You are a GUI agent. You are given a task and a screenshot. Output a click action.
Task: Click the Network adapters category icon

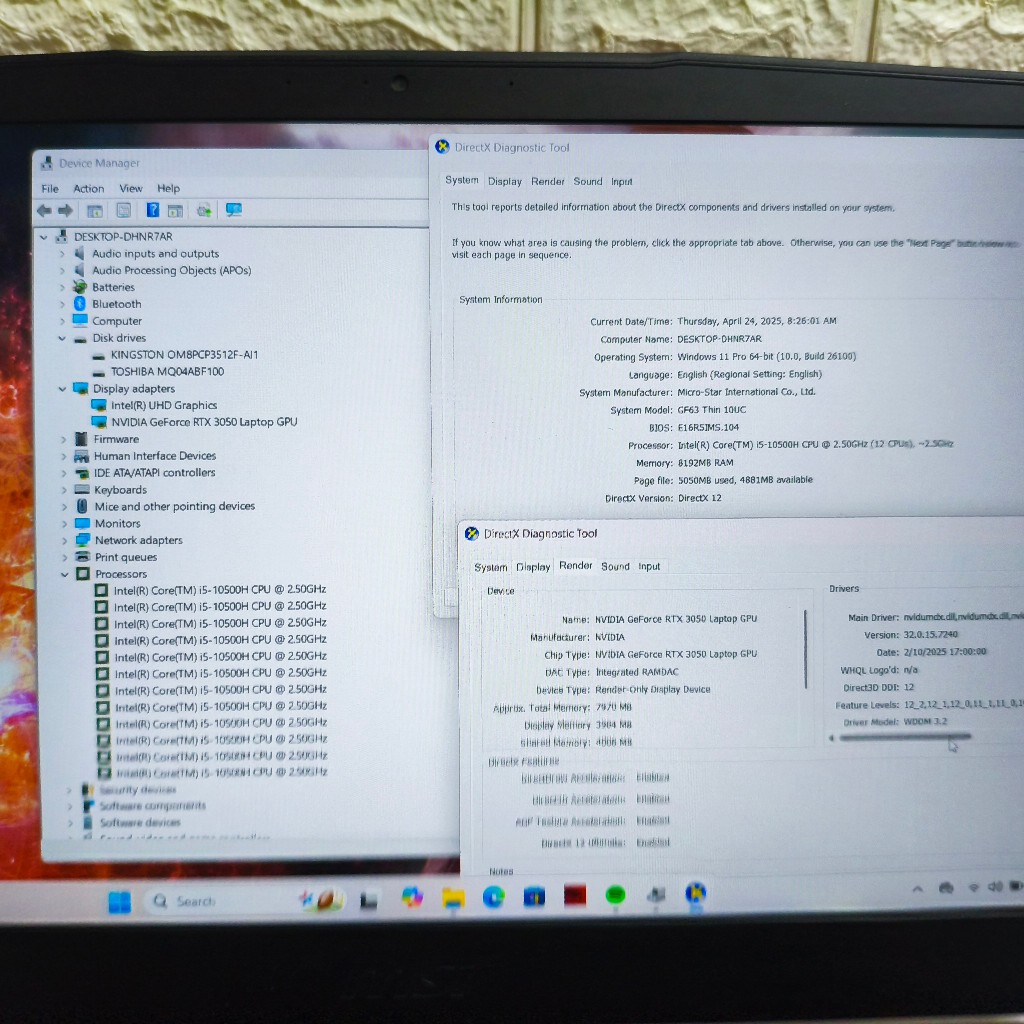click(x=83, y=540)
